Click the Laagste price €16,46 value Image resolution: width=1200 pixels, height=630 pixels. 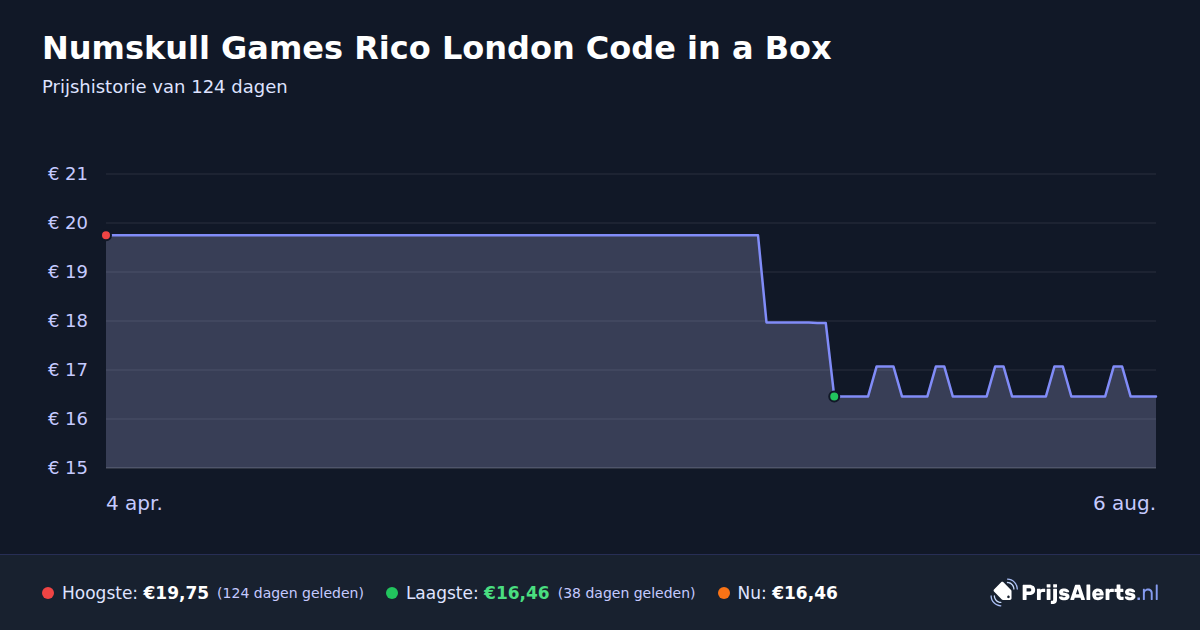(516, 593)
